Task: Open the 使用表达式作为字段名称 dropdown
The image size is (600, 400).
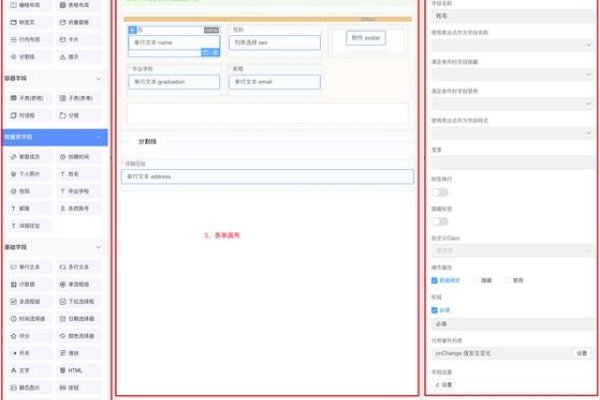Action: [x=513, y=46]
